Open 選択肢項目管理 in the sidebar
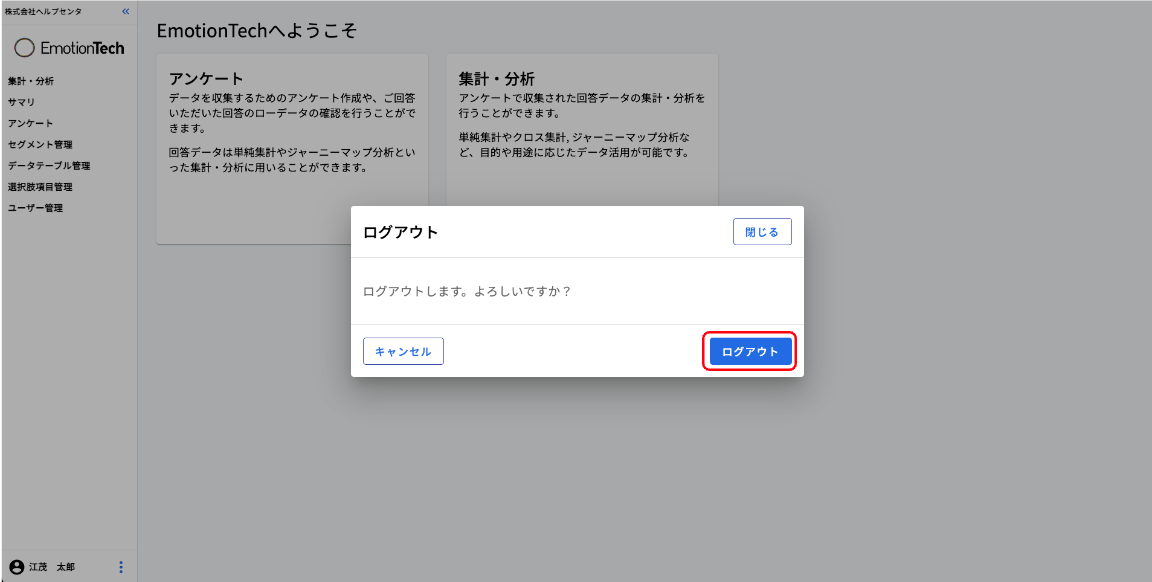Viewport: 1152px width, 582px height. pyautogui.click(x=40, y=187)
